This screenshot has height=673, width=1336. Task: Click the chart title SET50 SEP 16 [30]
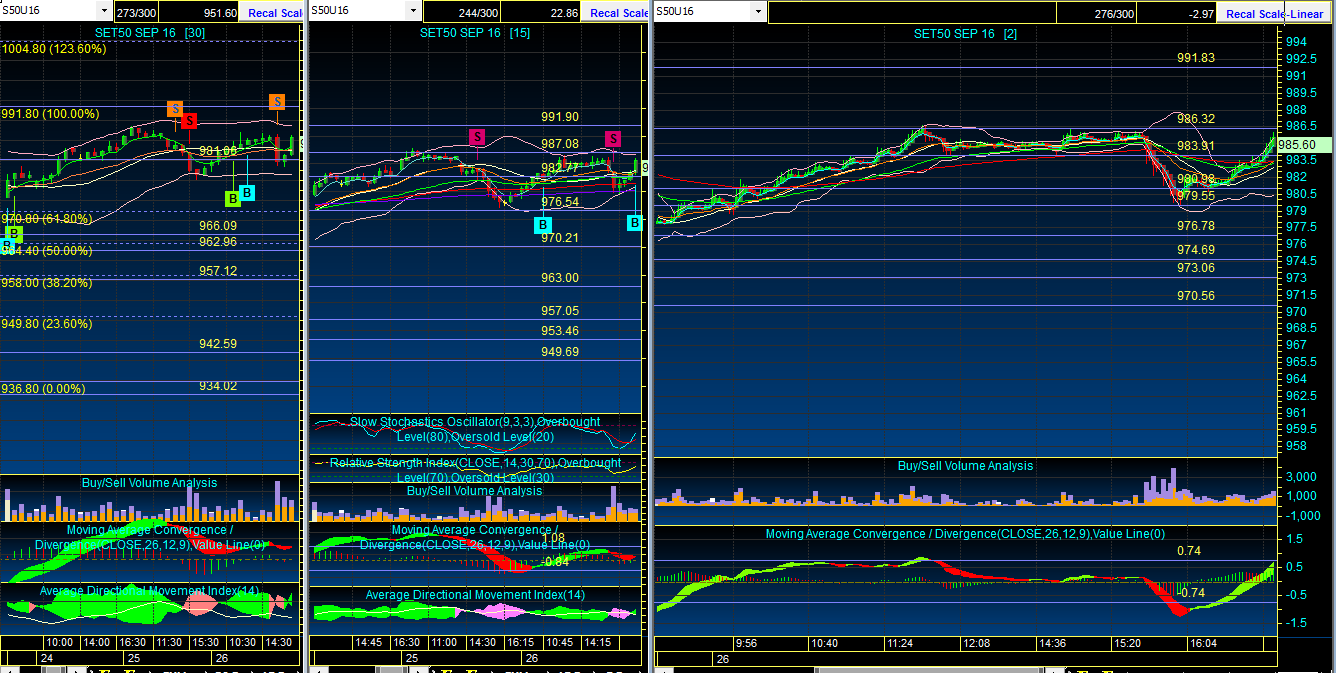[x=150, y=32]
